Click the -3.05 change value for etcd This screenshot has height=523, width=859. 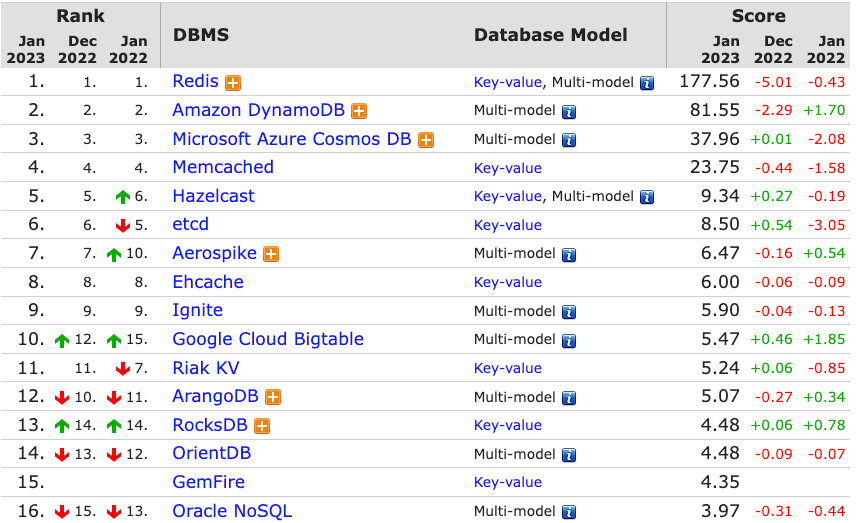827,225
